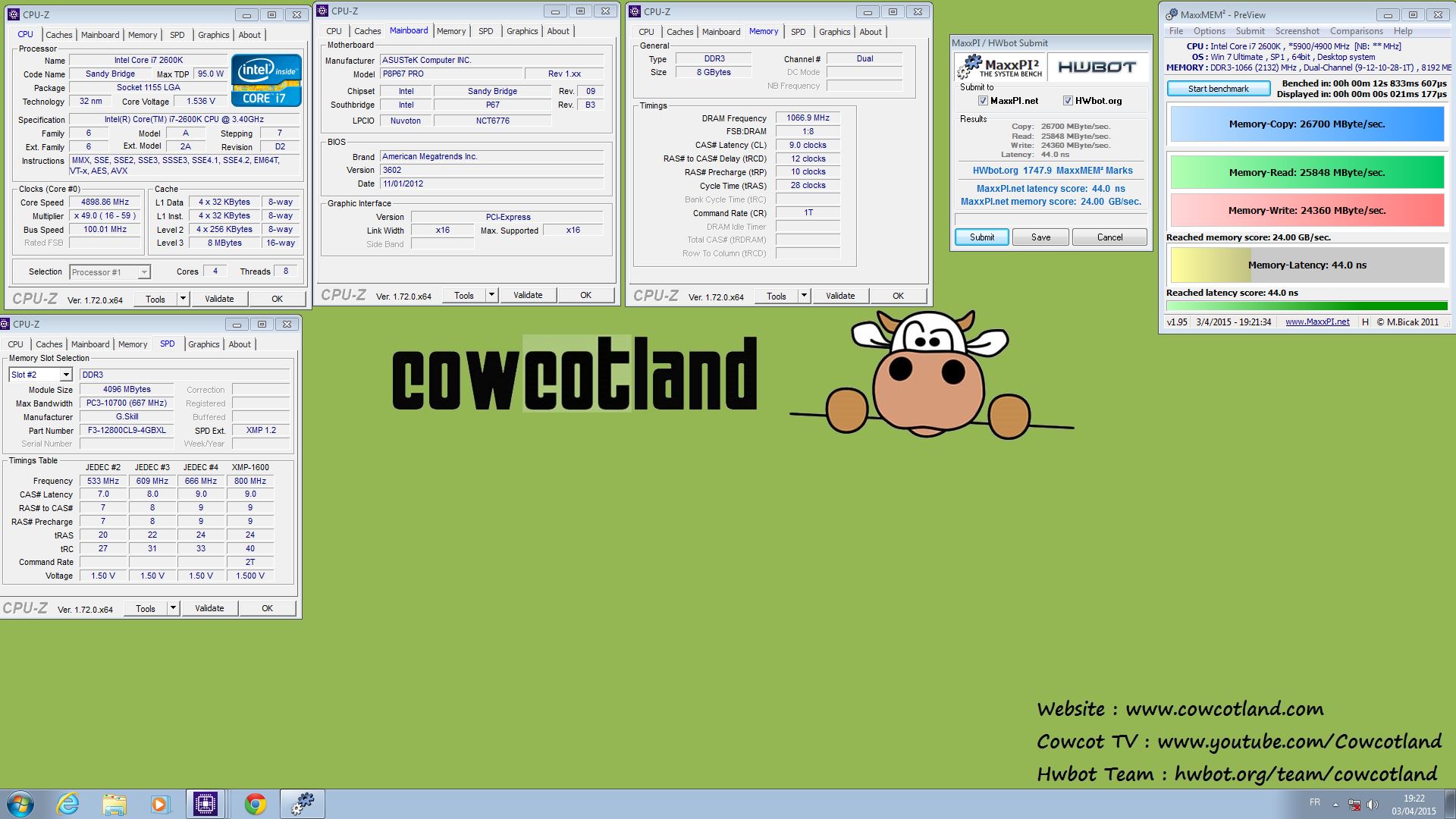
Task: Launch Windows Media Player from taskbar
Action: 160,804
